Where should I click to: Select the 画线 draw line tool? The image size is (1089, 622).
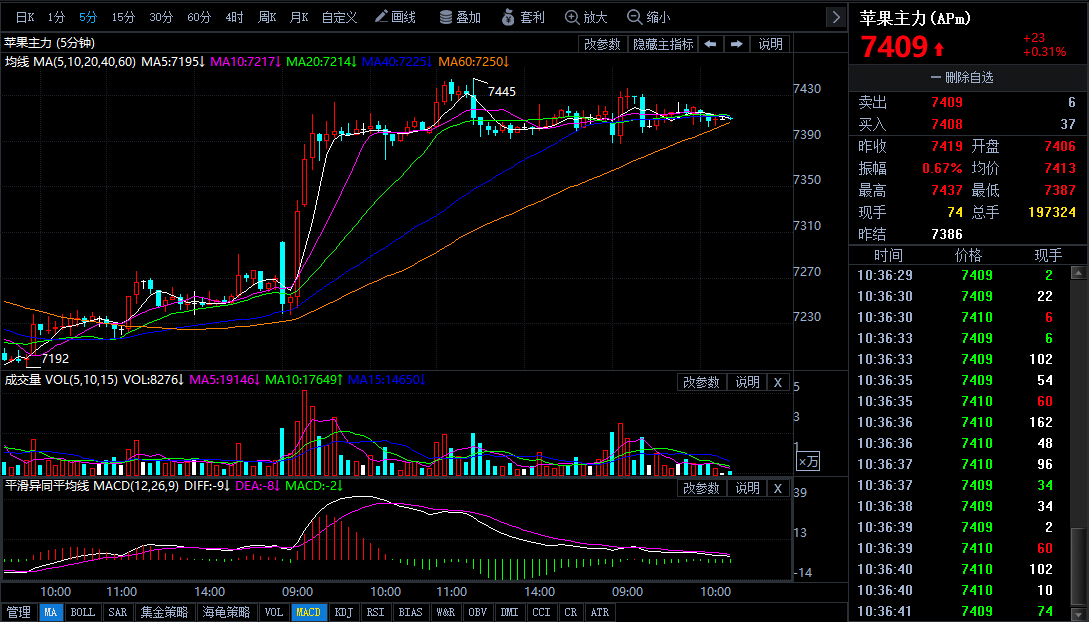(395, 17)
